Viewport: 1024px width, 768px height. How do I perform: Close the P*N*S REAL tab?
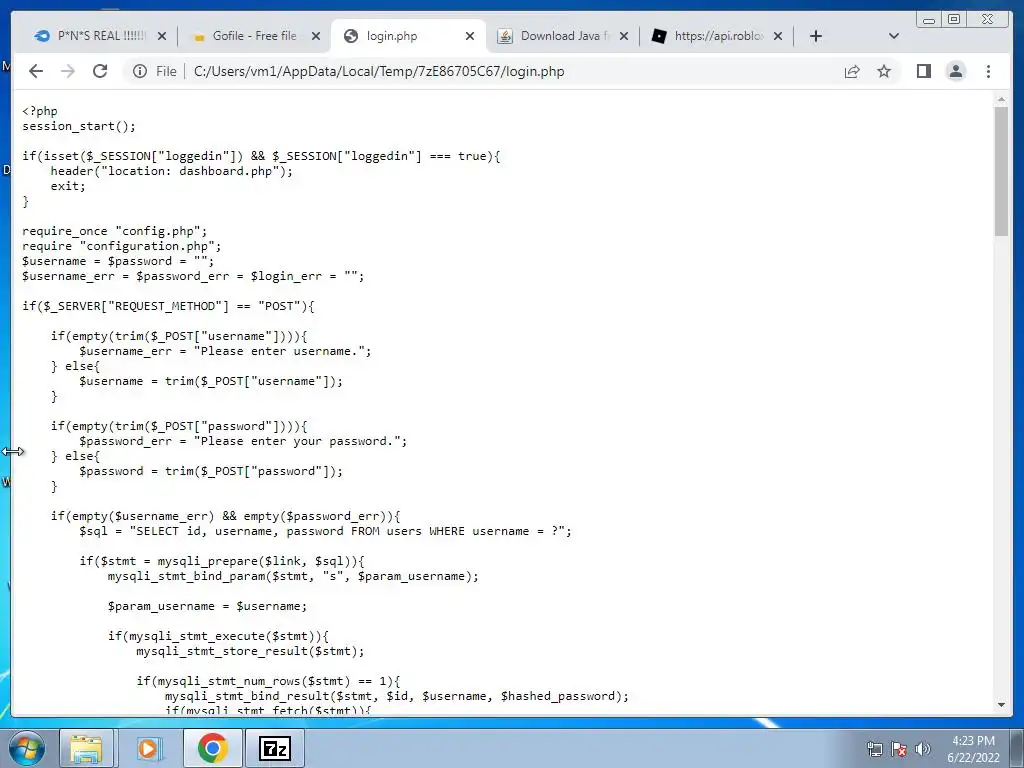(x=162, y=36)
